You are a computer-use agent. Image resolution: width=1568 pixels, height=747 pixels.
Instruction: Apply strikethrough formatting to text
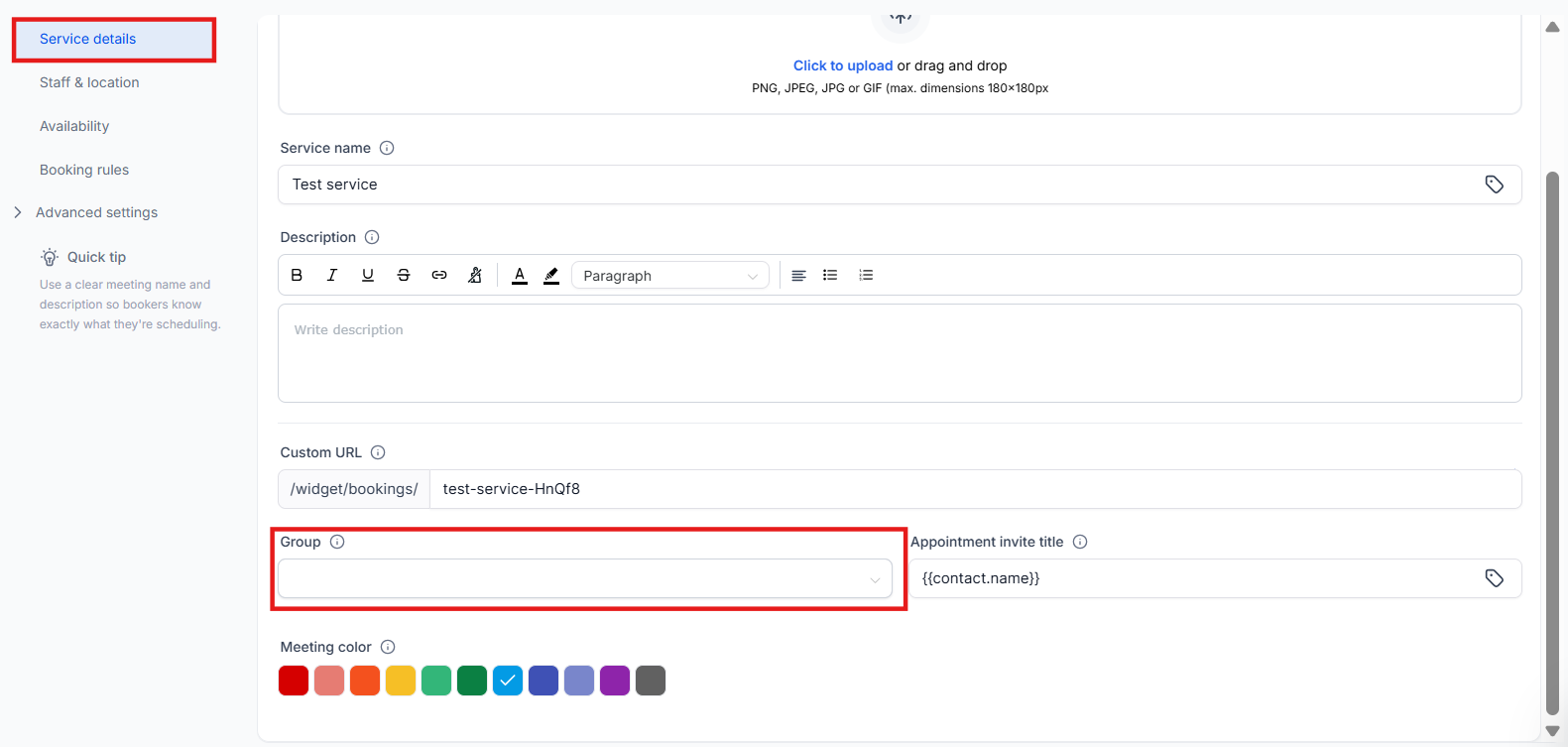[404, 276]
